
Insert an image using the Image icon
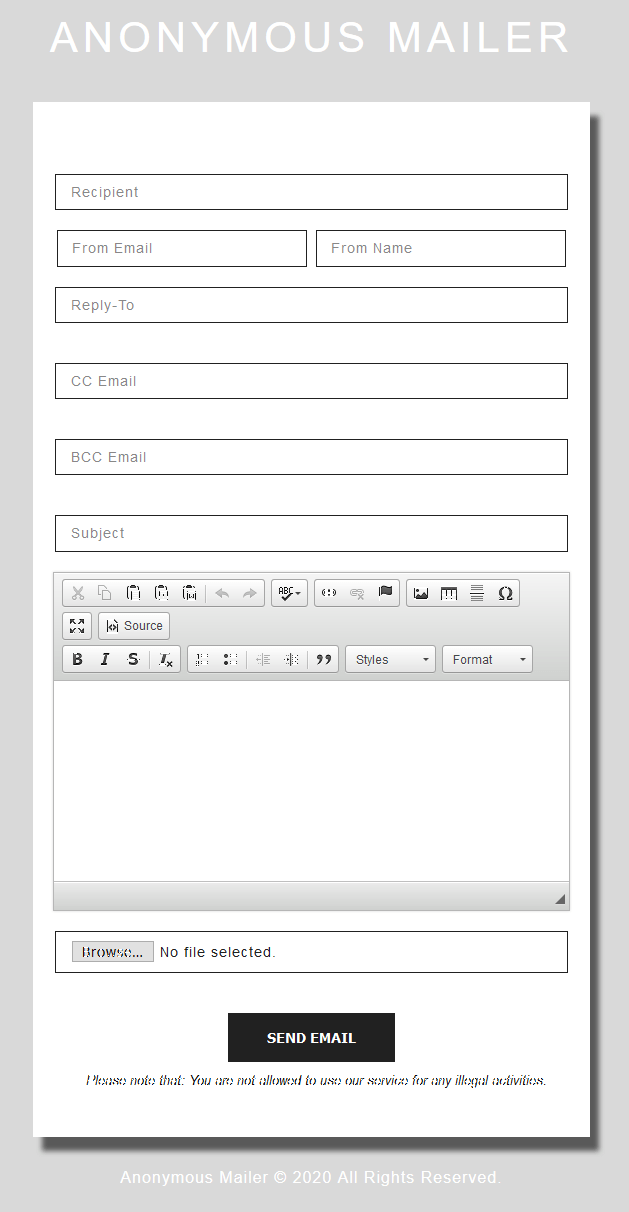pos(421,593)
